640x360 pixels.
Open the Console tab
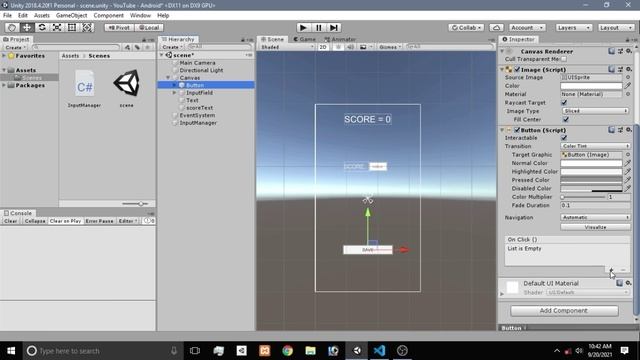point(17,213)
